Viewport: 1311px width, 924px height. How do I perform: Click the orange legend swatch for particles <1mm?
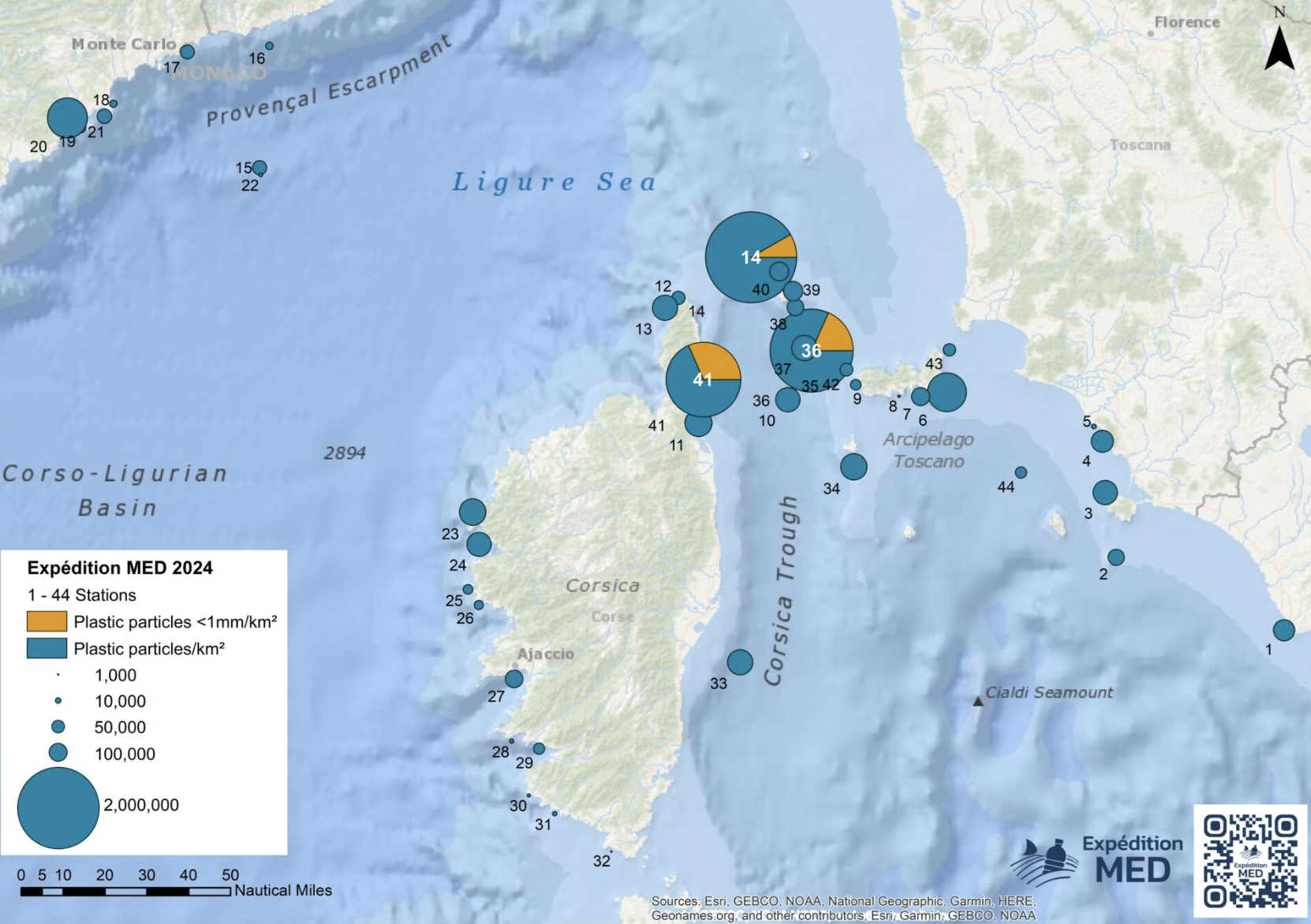(x=47, y=621)
